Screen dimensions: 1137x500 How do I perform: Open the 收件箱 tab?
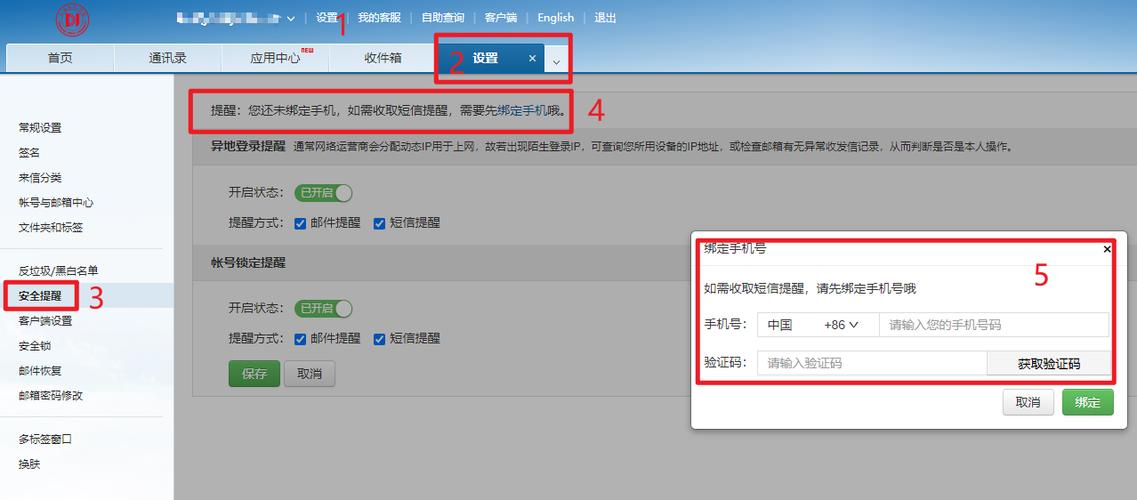pos(383,59)
